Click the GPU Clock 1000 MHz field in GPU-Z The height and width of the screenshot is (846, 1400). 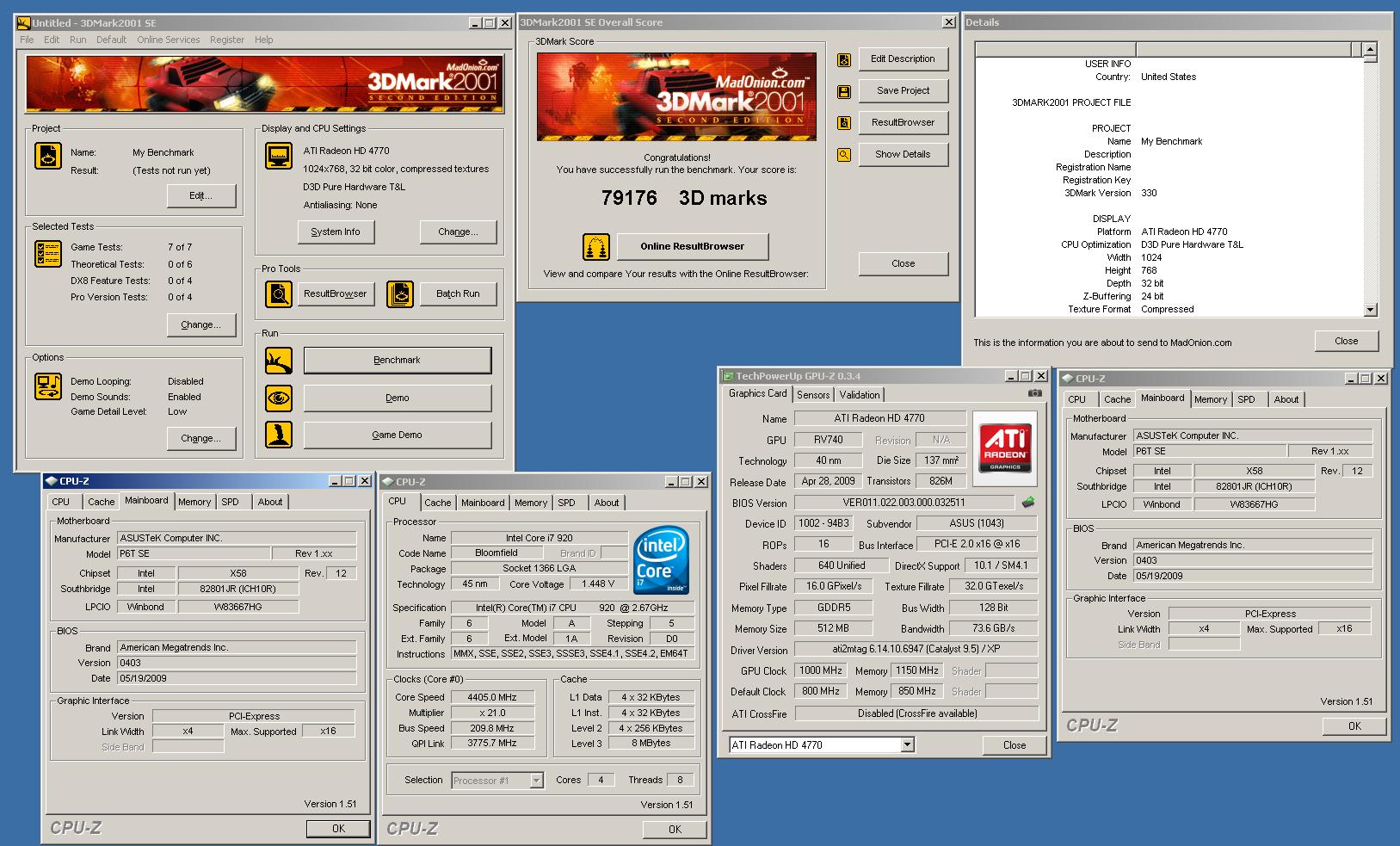(821, 671)
